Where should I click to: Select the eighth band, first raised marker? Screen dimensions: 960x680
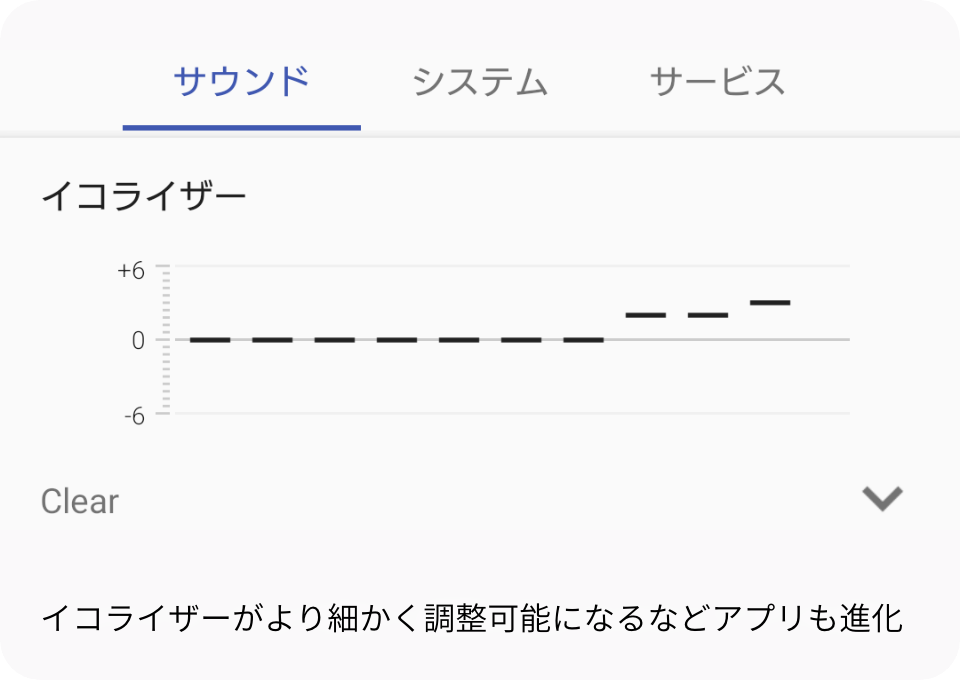646,315
